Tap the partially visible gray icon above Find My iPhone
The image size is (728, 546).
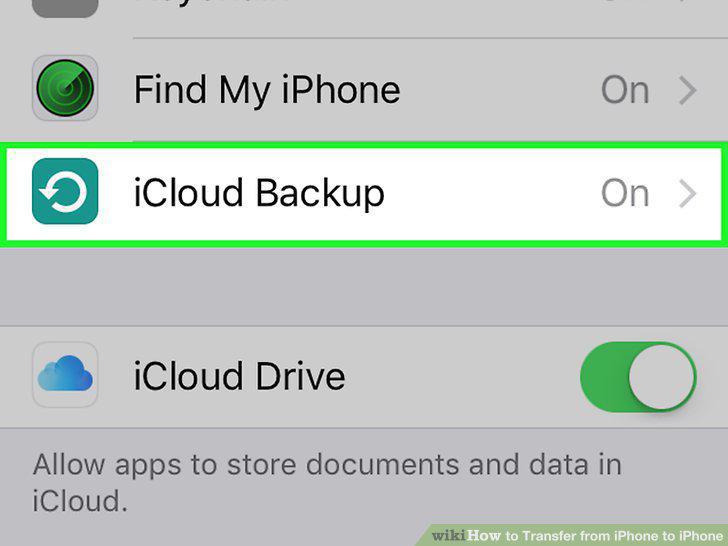(x=65, y=8)
